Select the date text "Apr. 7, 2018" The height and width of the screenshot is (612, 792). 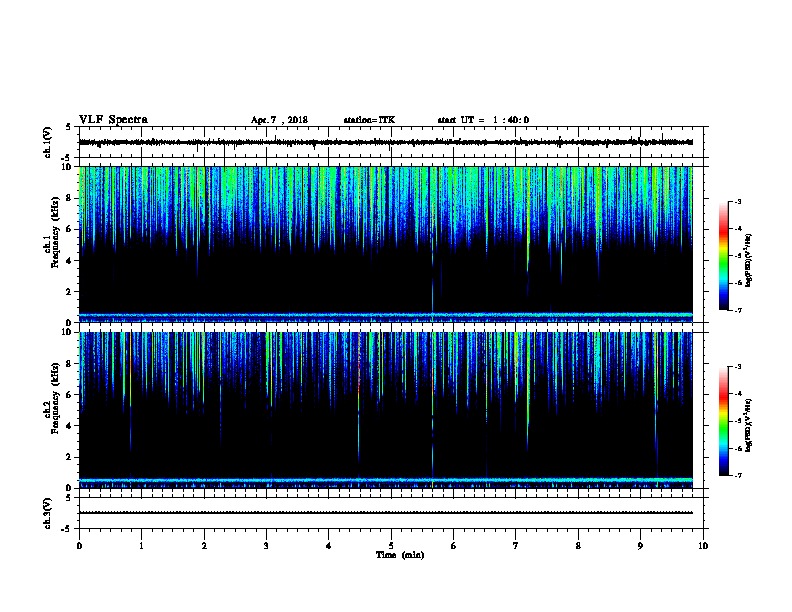coord(279,120)
